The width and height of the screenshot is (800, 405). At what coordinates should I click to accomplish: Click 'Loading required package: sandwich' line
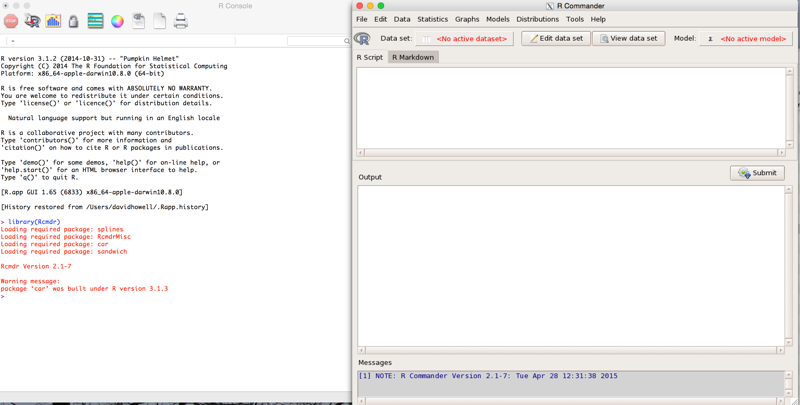(64, 251)
